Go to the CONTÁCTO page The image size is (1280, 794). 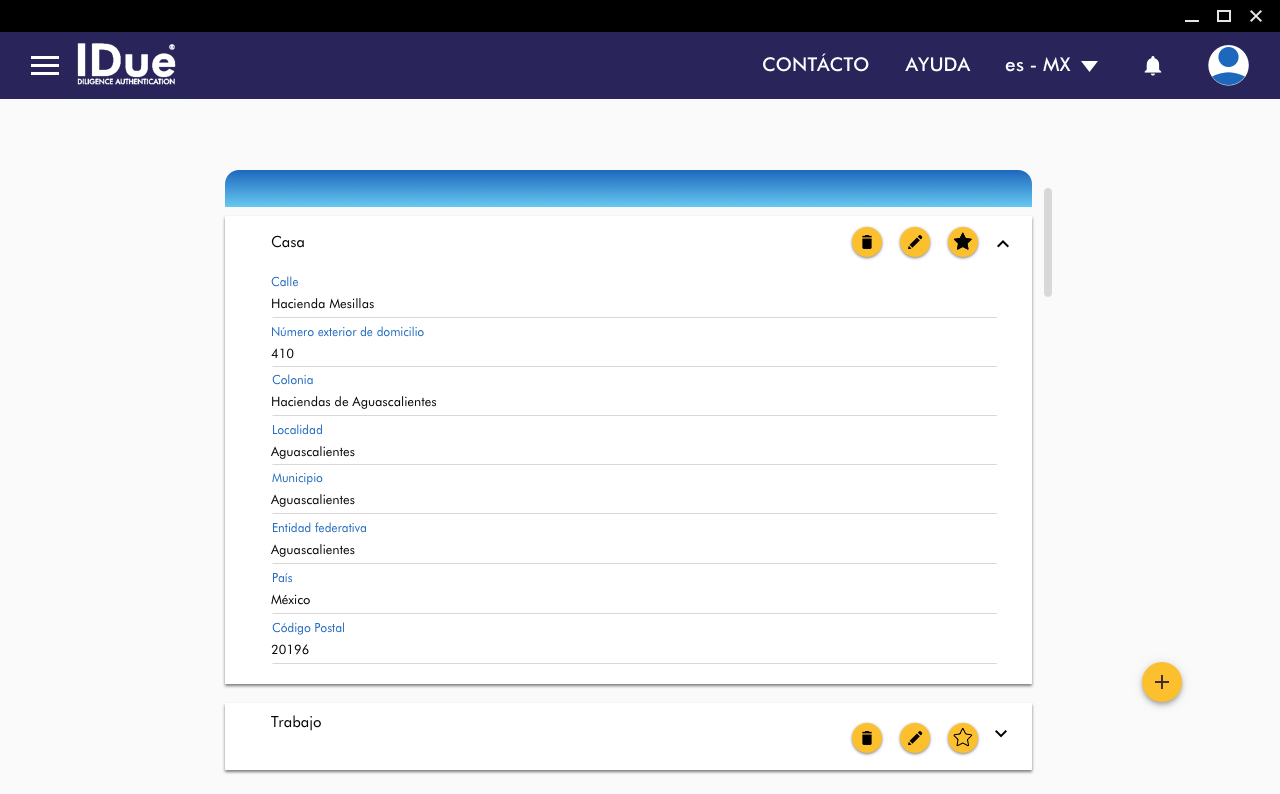click(815, 65)
